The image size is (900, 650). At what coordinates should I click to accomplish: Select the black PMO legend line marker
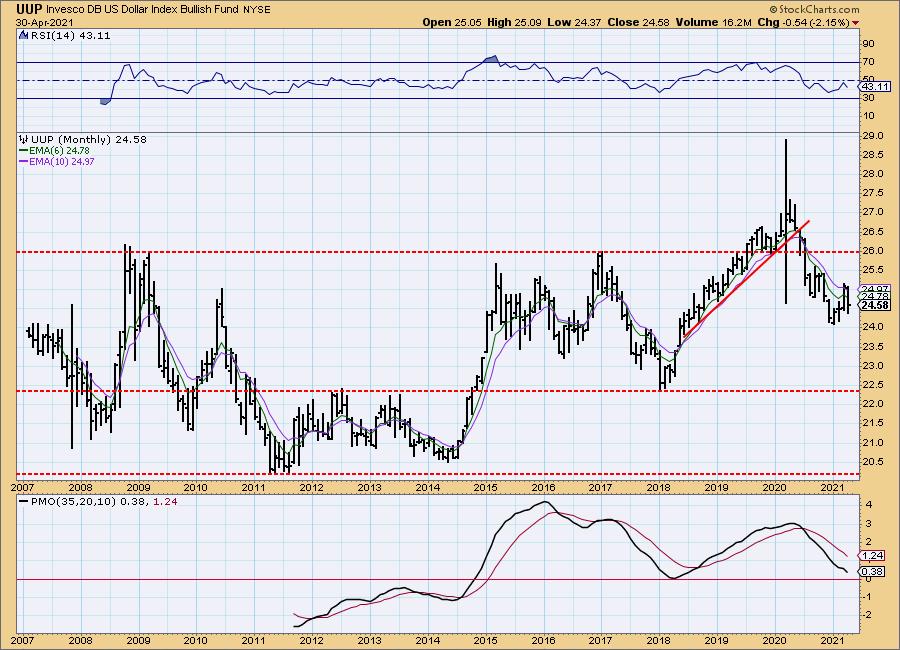point(24,501)
